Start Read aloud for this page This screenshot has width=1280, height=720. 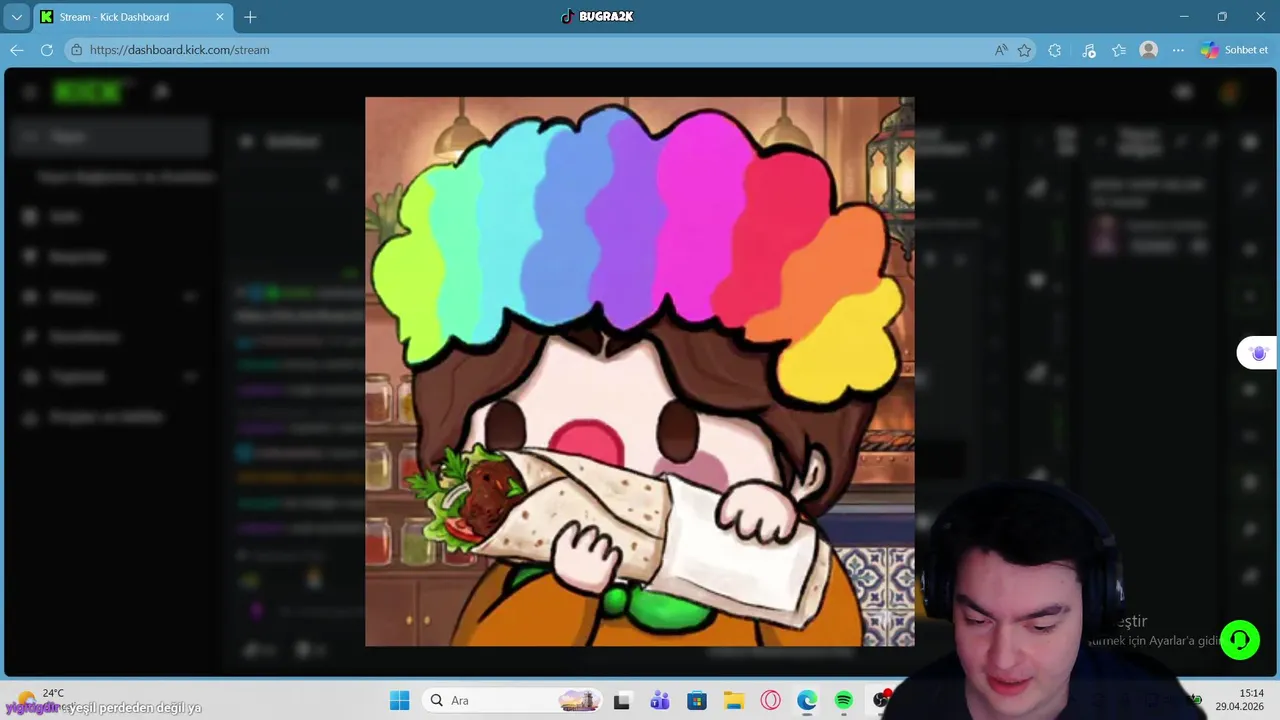click(1001, 50)
